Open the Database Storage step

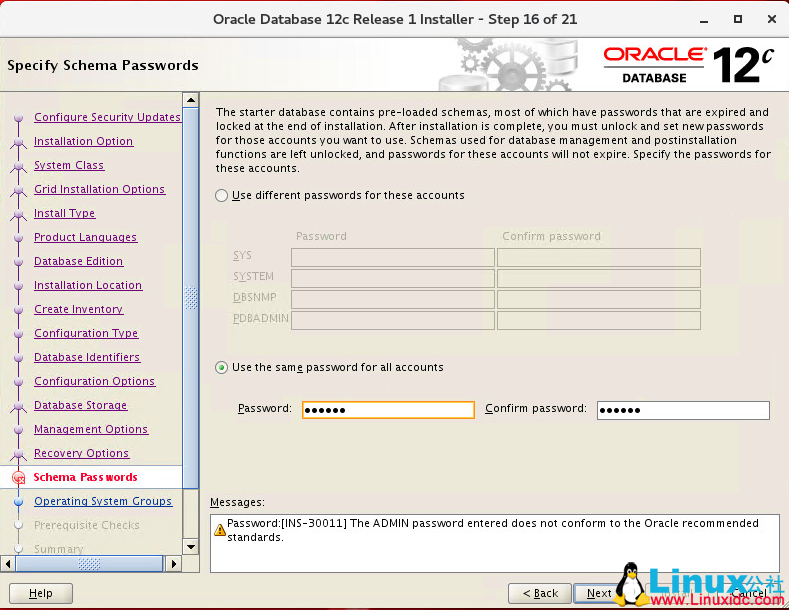coord(81,405)
